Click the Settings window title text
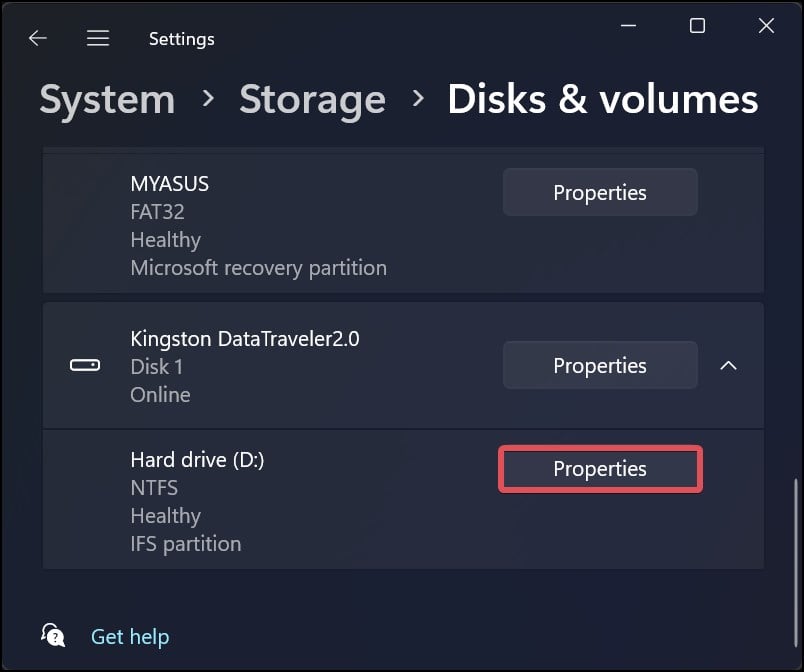 182,39
